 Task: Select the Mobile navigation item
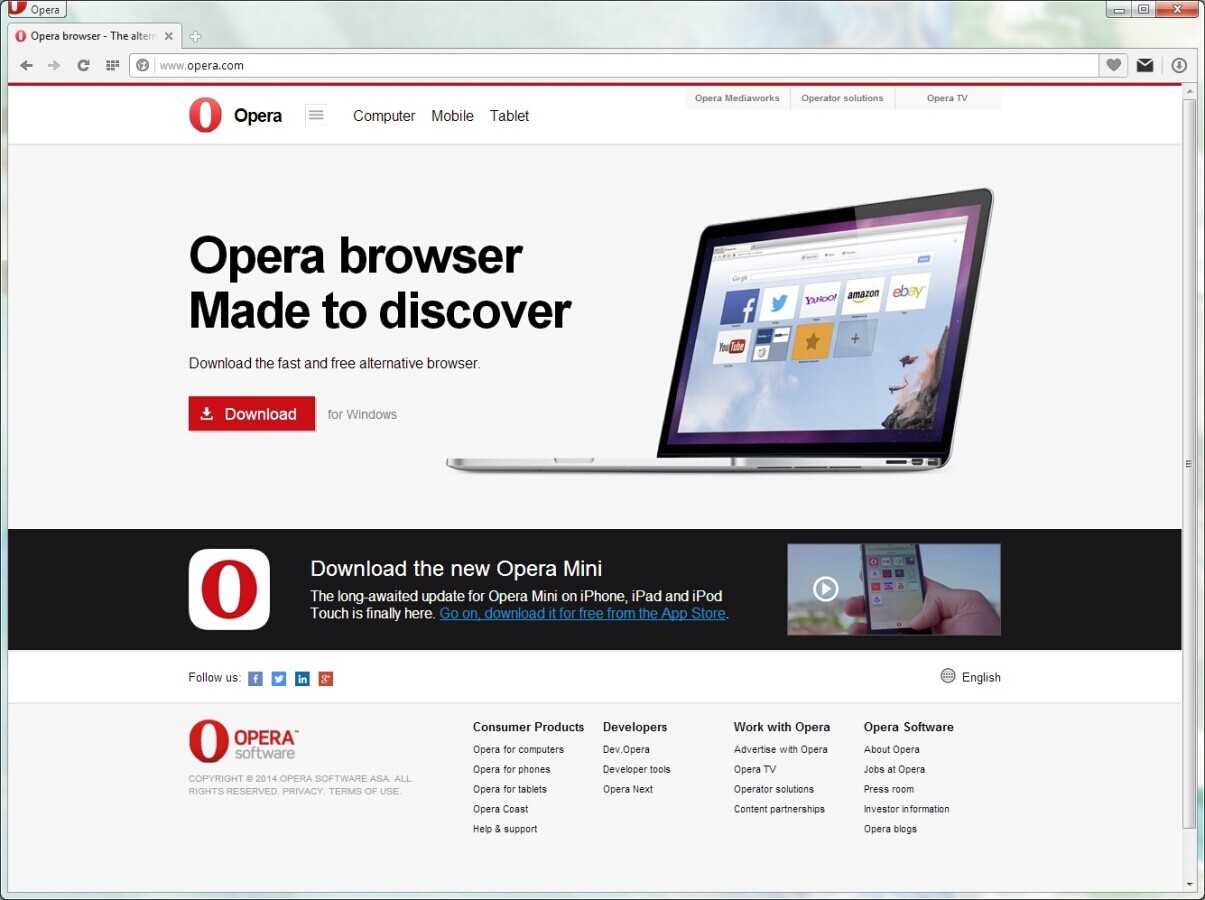452,116
